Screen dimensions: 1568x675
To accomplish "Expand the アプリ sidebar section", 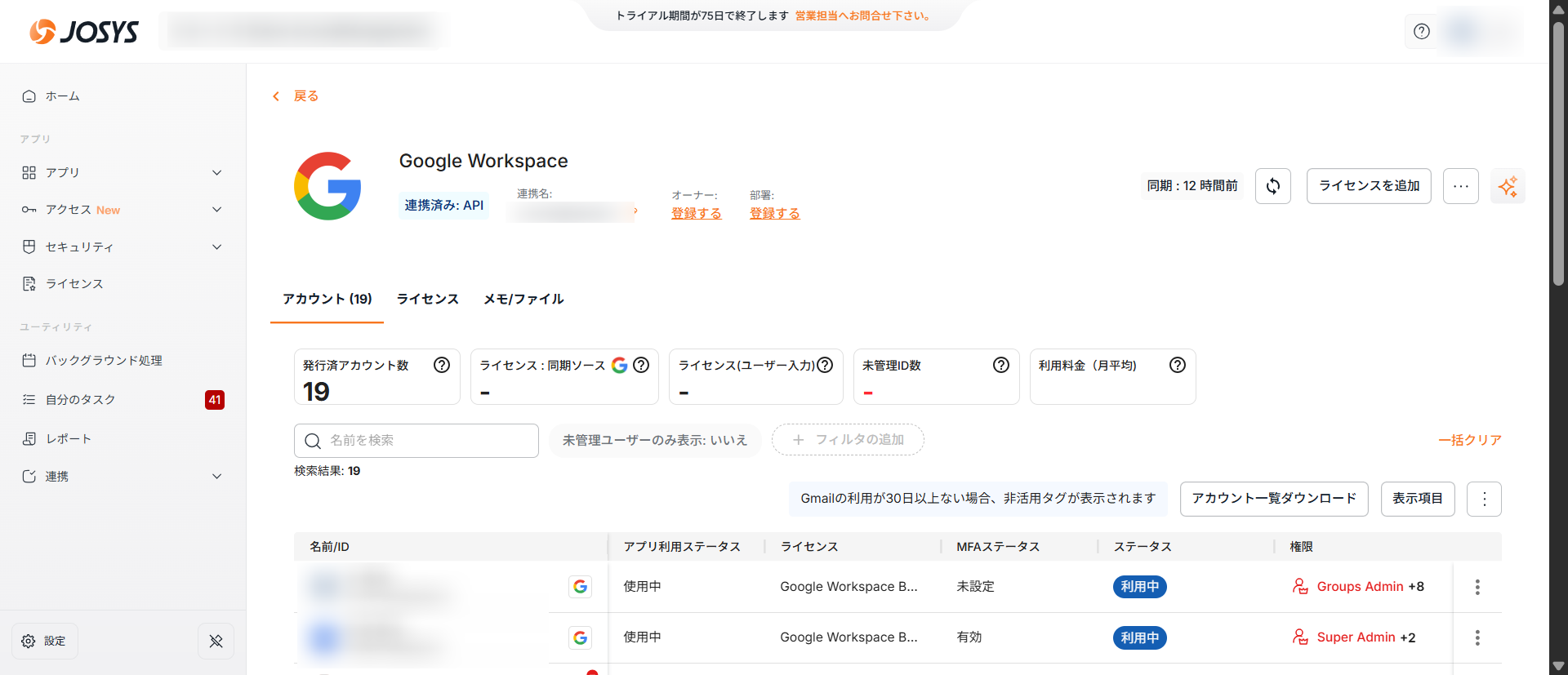I will coord(216,172).
